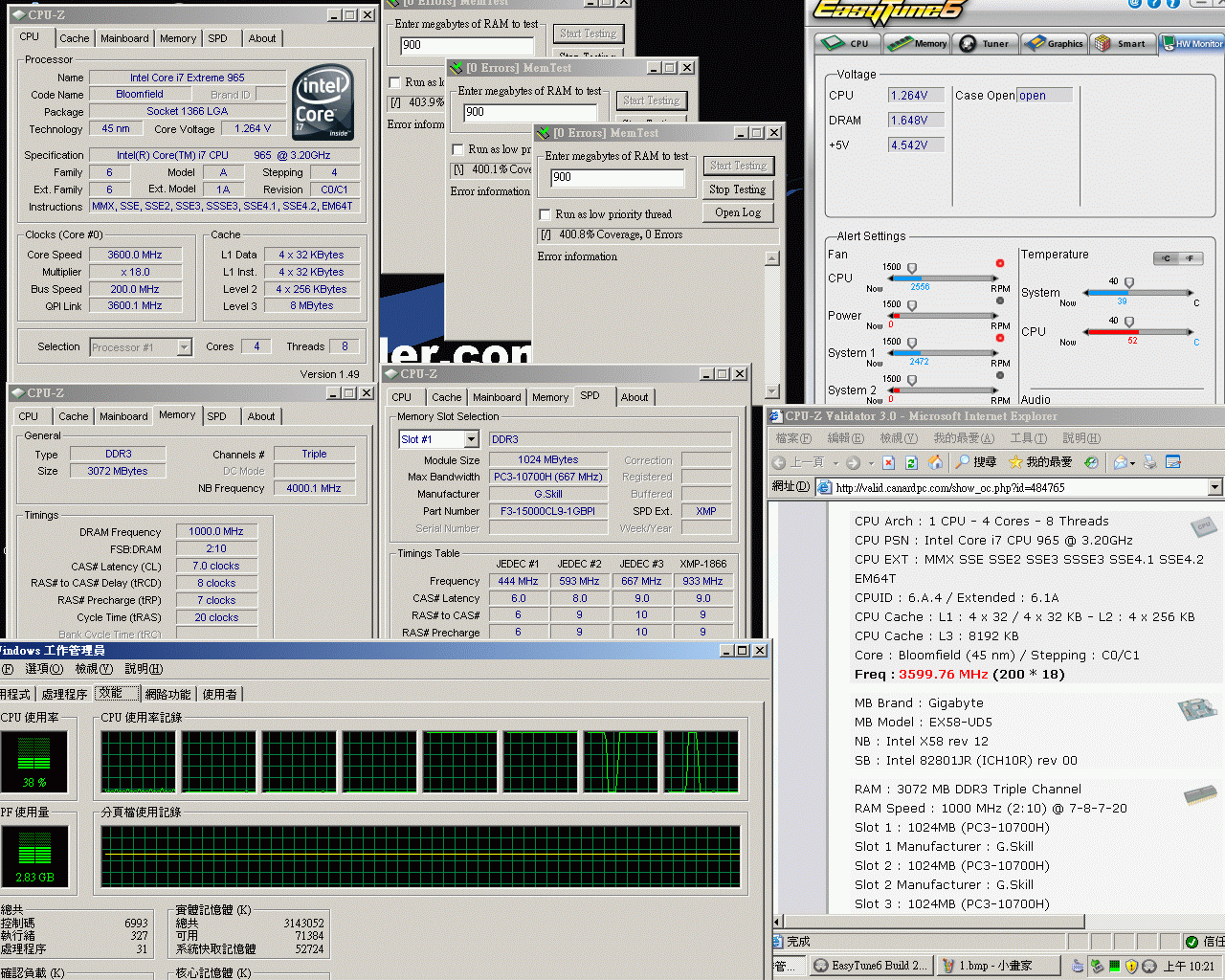This screenshot has height=980, width=1225.
Task: Click the Intel Core i7 logo in CPU-Z
Action: [x=323, y=102]
